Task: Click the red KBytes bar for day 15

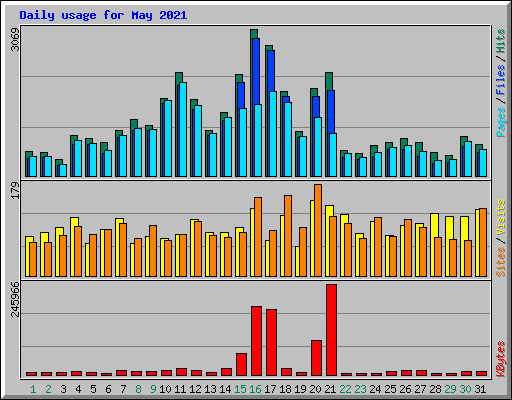Action: [241, 364]
